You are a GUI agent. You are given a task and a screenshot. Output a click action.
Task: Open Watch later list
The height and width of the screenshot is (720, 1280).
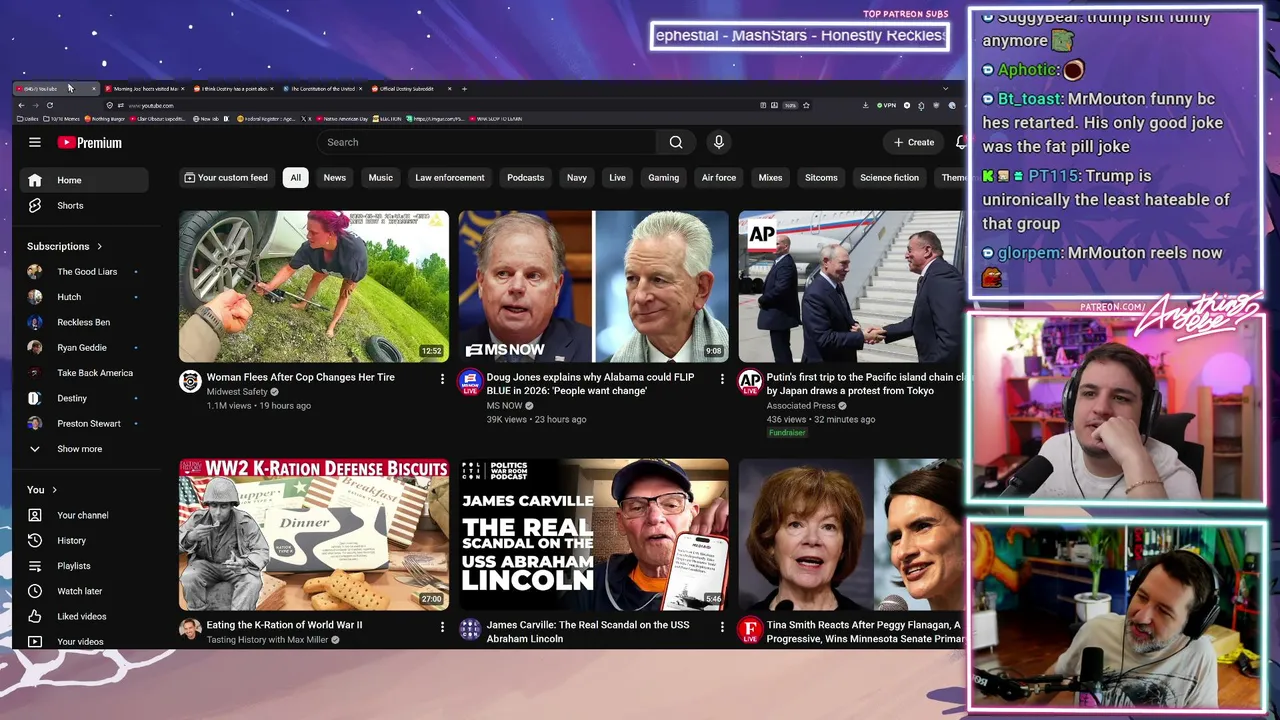pyautogui.click(x=84, y=591)
